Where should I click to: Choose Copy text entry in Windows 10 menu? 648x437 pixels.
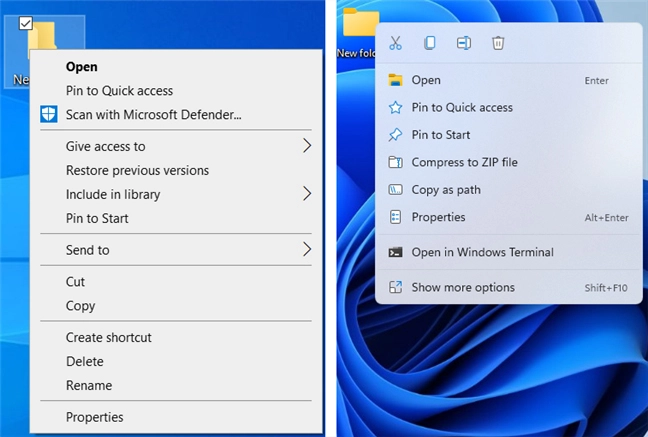click(176, 306)
